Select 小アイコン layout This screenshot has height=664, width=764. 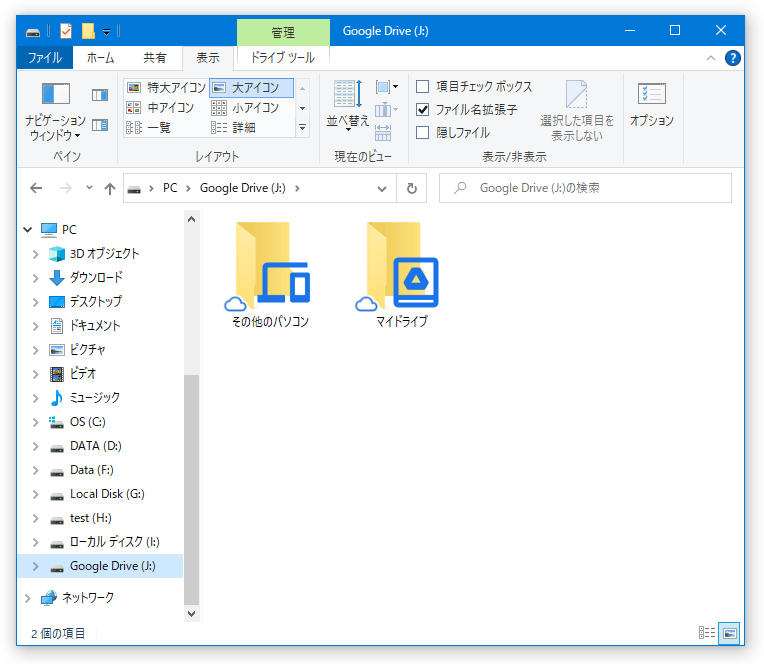pyautogui.click(x=245, y=107)
